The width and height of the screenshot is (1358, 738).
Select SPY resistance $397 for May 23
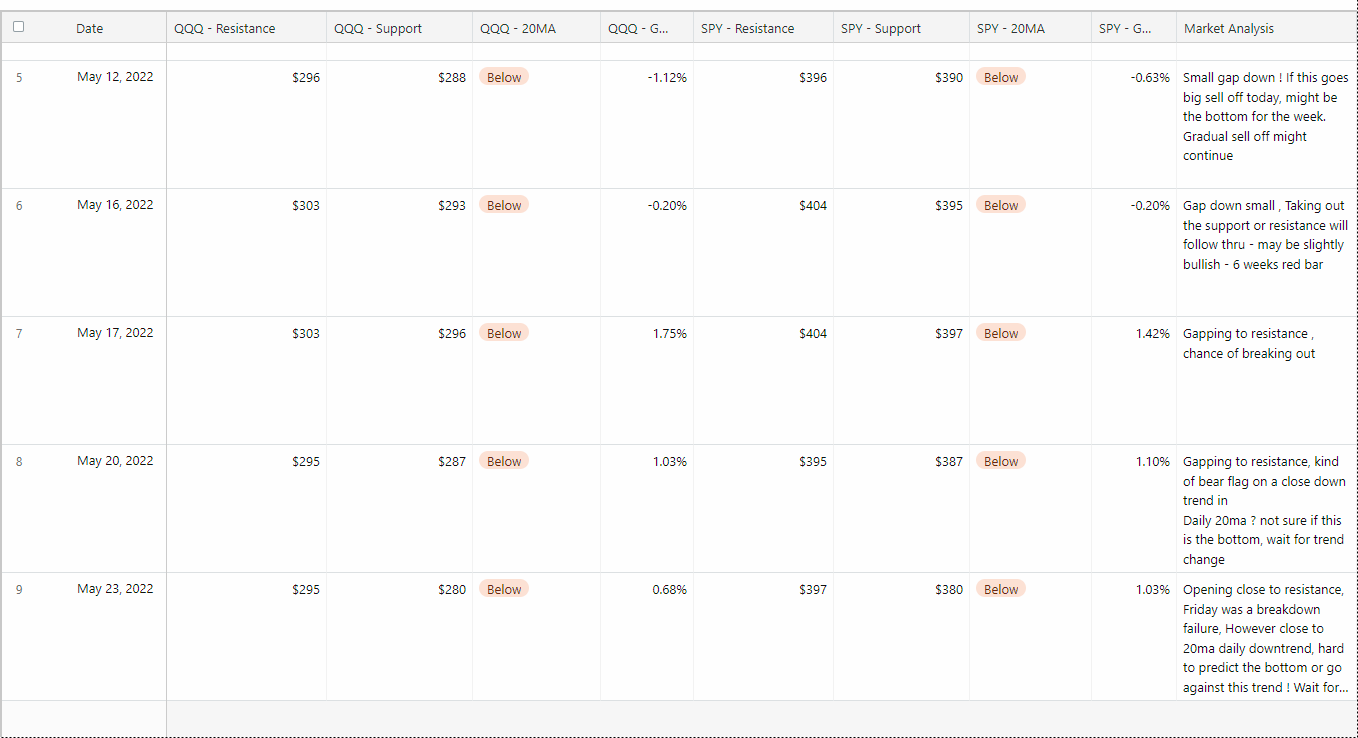tap(813, 589)
